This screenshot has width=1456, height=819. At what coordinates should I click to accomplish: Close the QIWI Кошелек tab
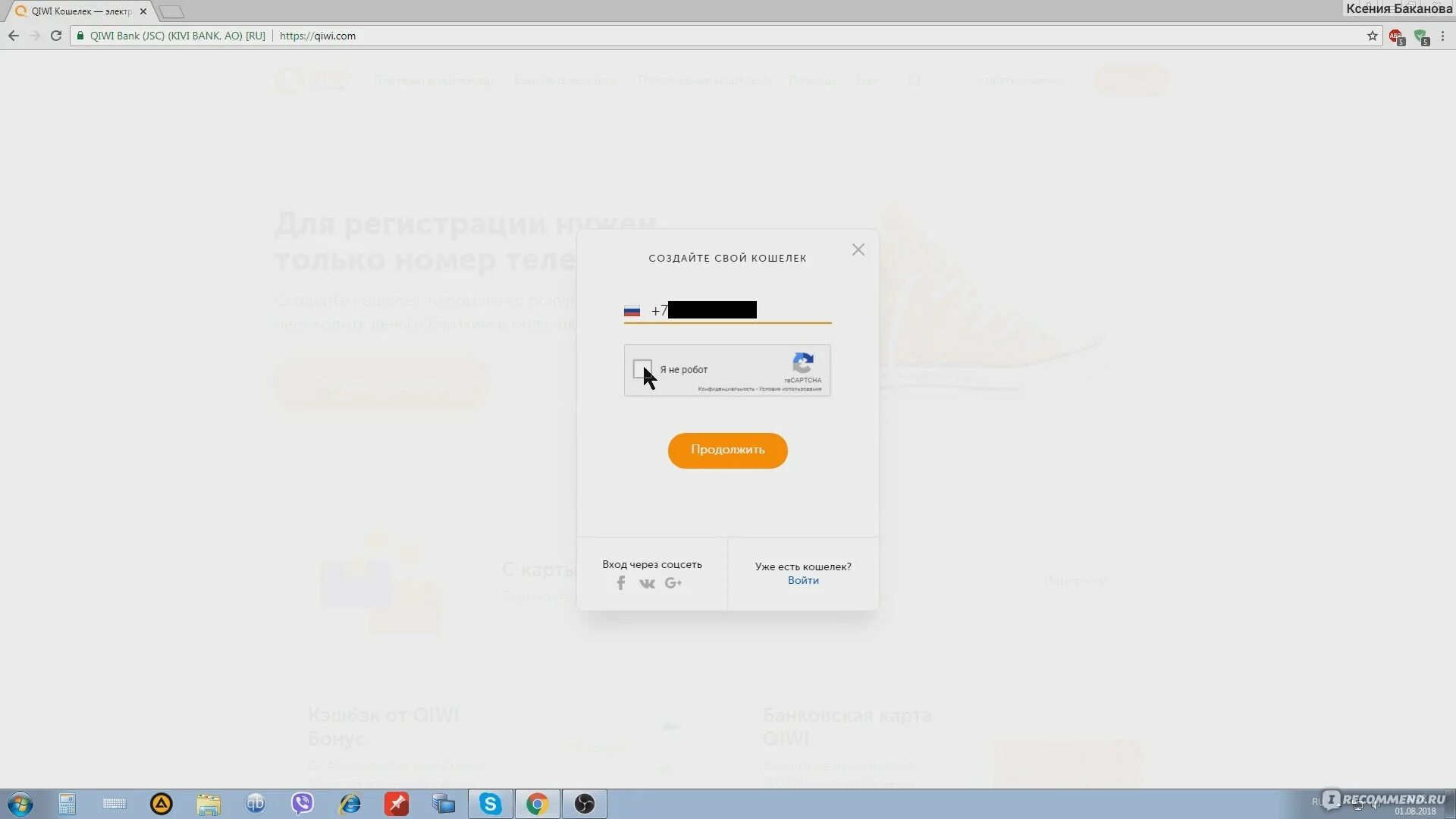click(143, 11)
